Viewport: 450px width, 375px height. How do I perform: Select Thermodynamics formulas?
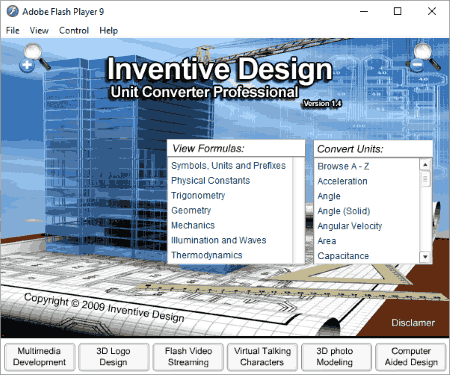206,255
